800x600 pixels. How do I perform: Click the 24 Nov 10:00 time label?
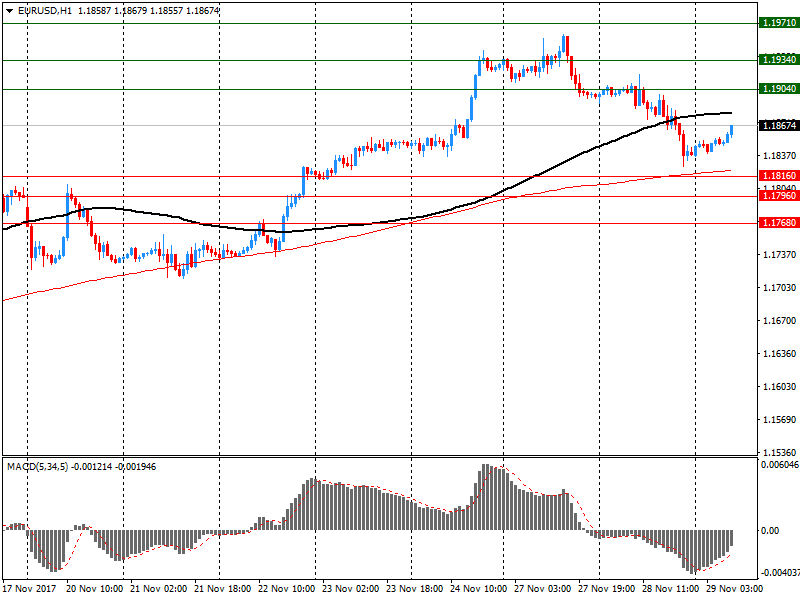point(479,589)
